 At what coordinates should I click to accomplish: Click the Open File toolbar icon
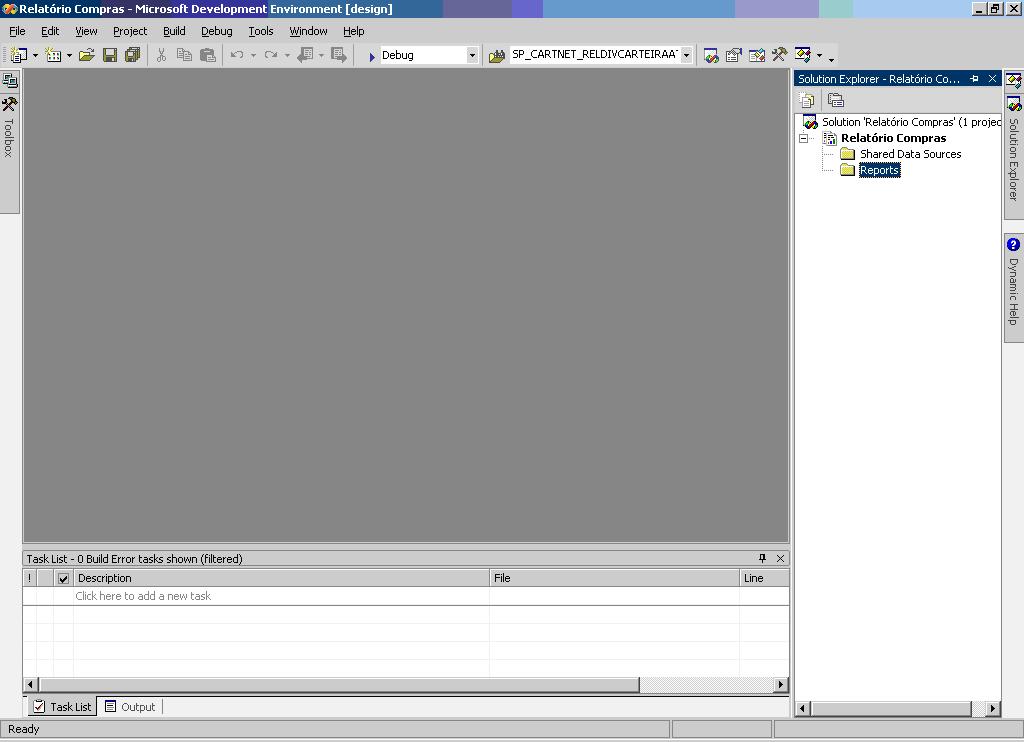pyautogui.click(x=87, y=55)
